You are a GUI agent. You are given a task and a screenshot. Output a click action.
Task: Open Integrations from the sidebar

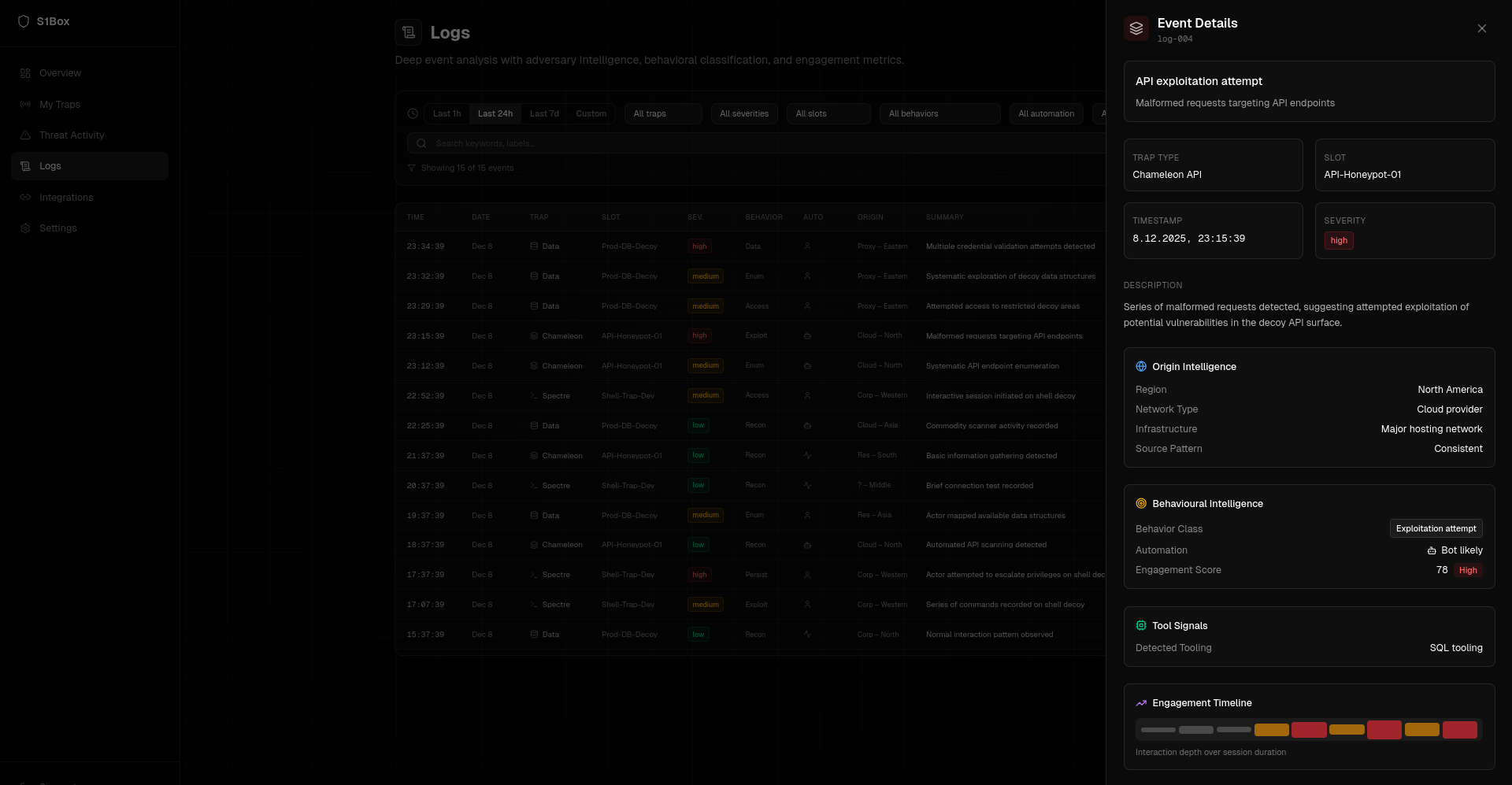[66, 198]
